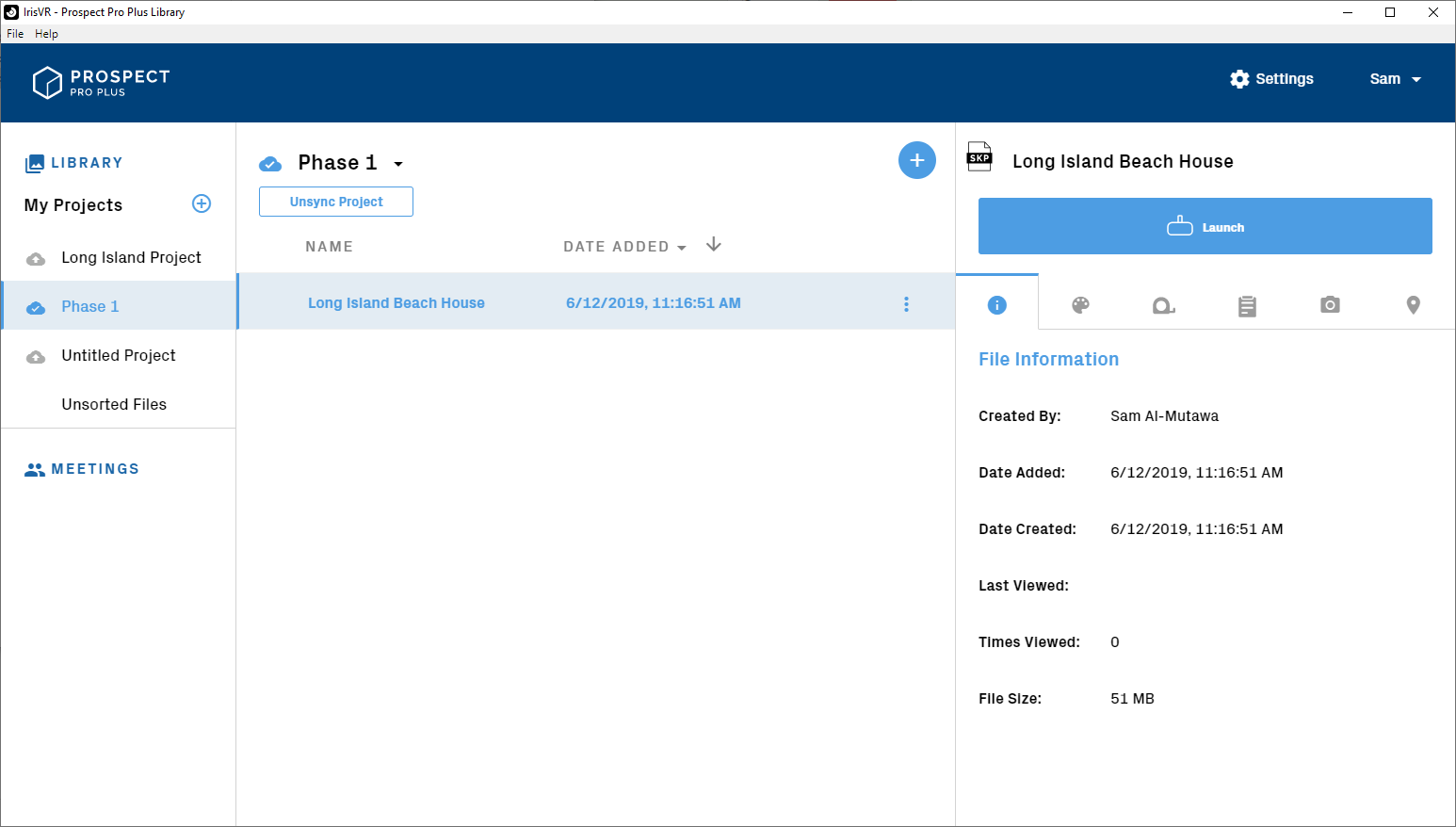Click the Unsync Project button

pos(336,202)
